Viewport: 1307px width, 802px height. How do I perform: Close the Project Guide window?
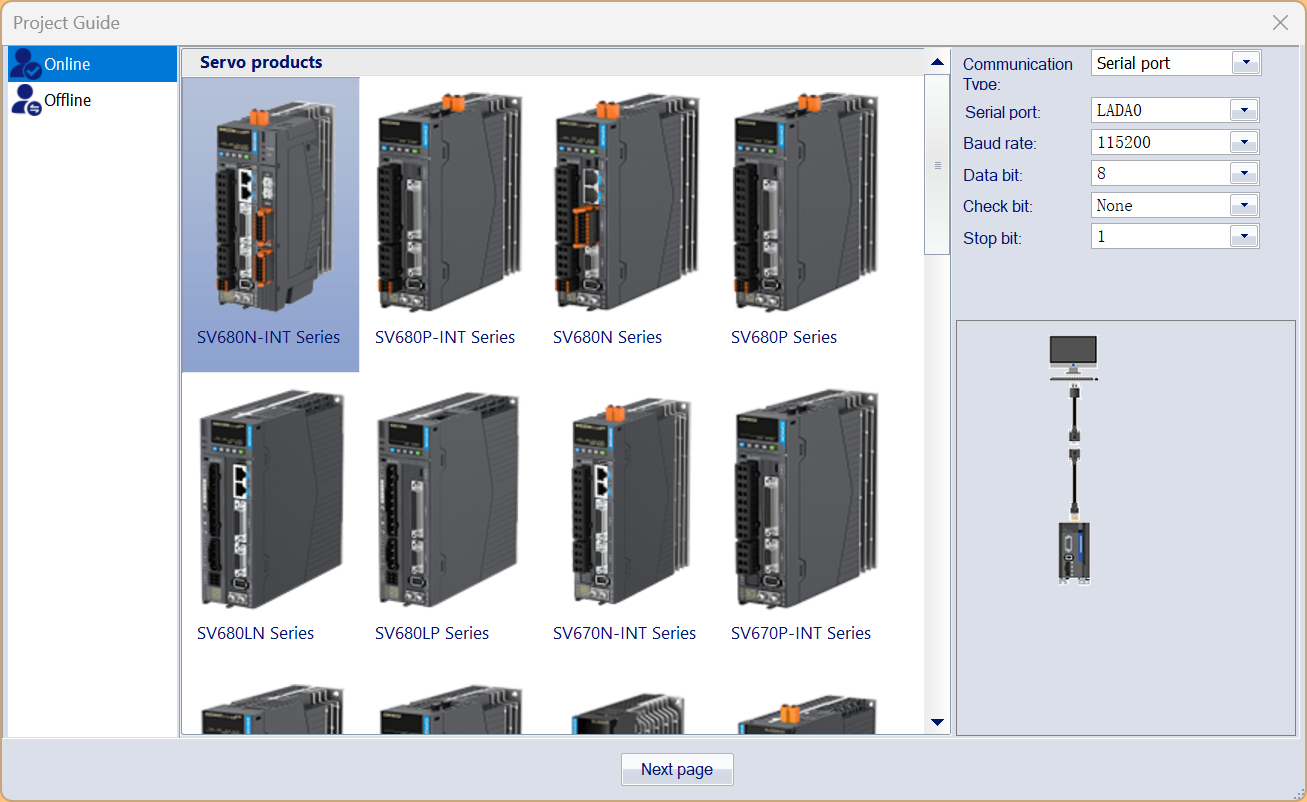1280,22
